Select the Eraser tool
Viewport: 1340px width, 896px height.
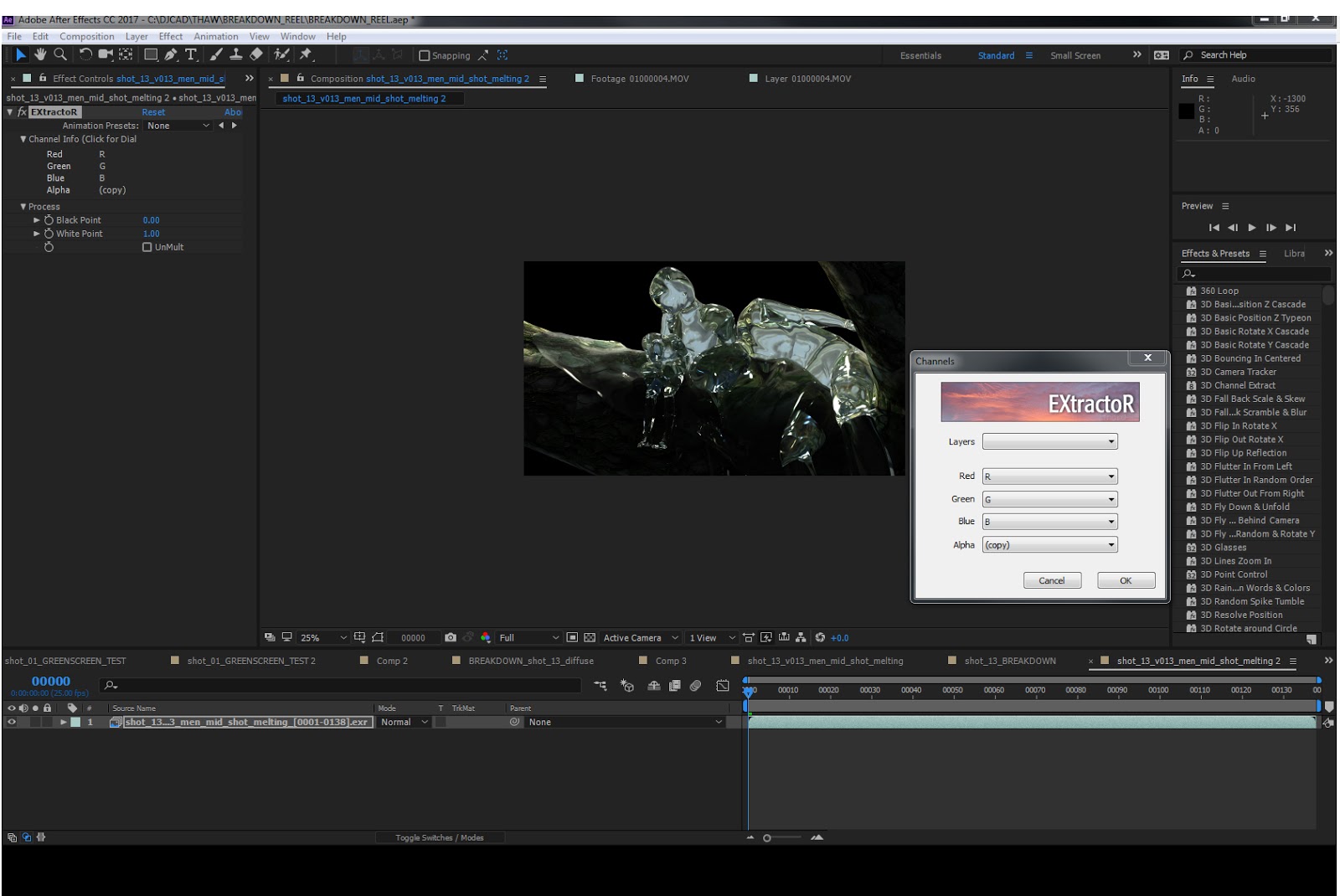pyautogui.click(x=256, y=54)
